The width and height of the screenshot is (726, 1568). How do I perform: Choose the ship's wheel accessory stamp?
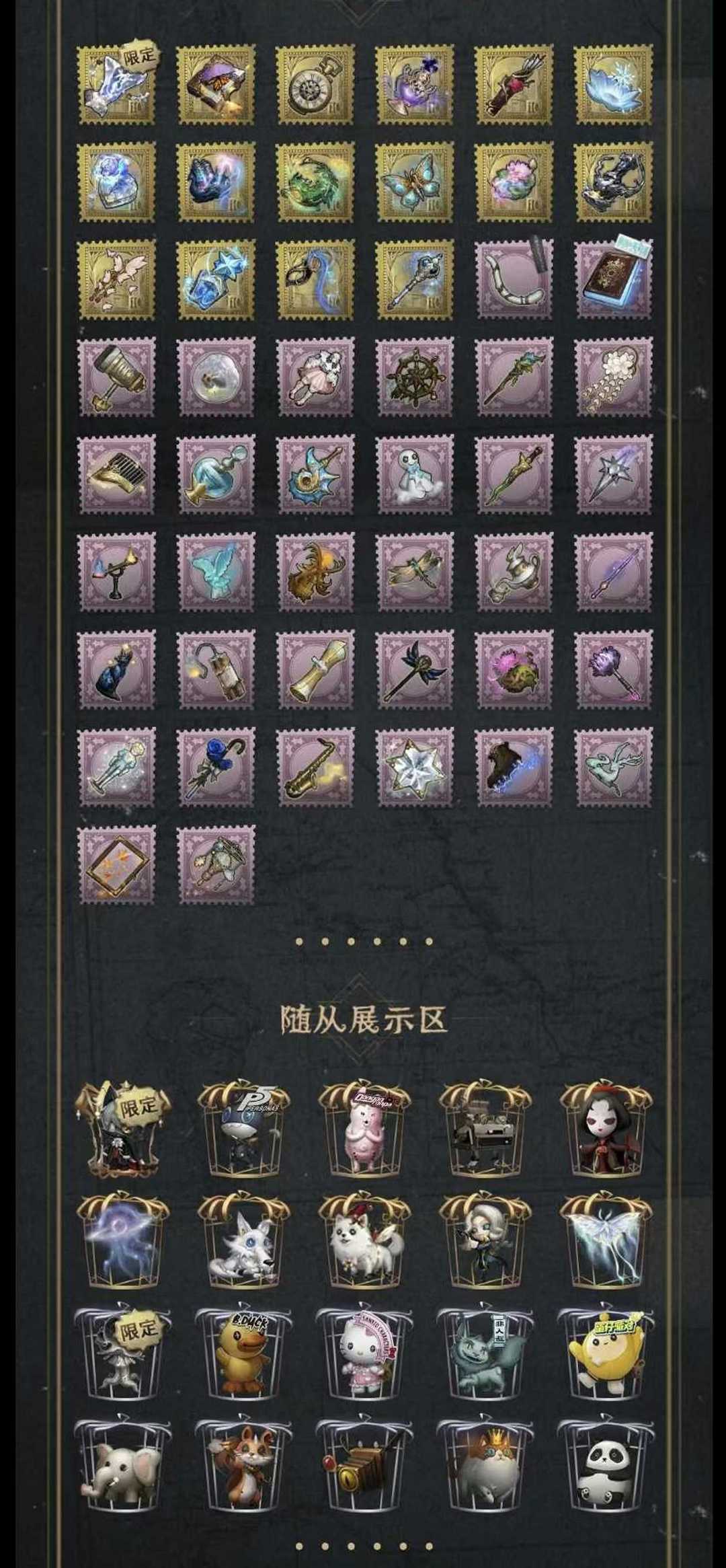point(415,377)
